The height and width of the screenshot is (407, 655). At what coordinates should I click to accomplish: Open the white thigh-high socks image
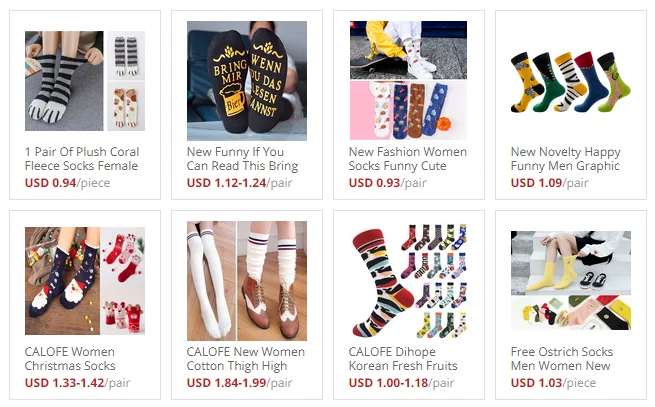click(x=247, y=281)
